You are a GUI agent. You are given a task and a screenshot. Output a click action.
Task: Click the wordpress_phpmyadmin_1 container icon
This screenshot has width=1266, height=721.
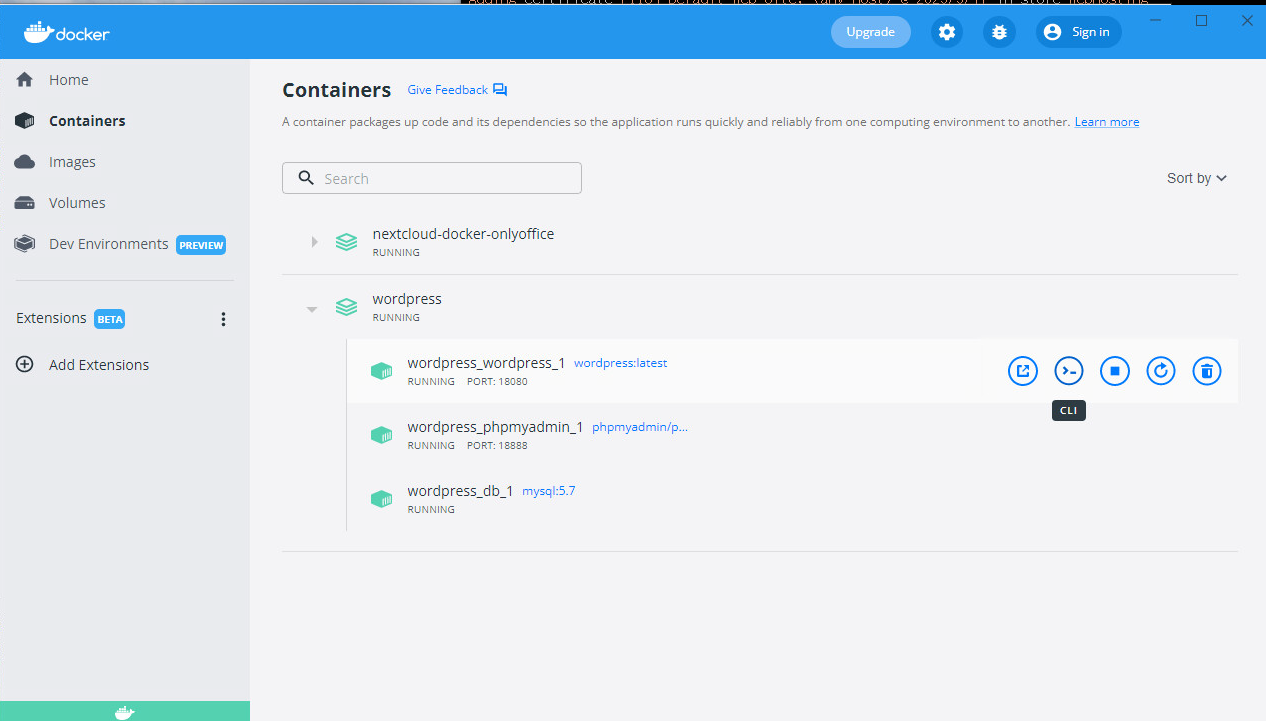coord(381,435)
